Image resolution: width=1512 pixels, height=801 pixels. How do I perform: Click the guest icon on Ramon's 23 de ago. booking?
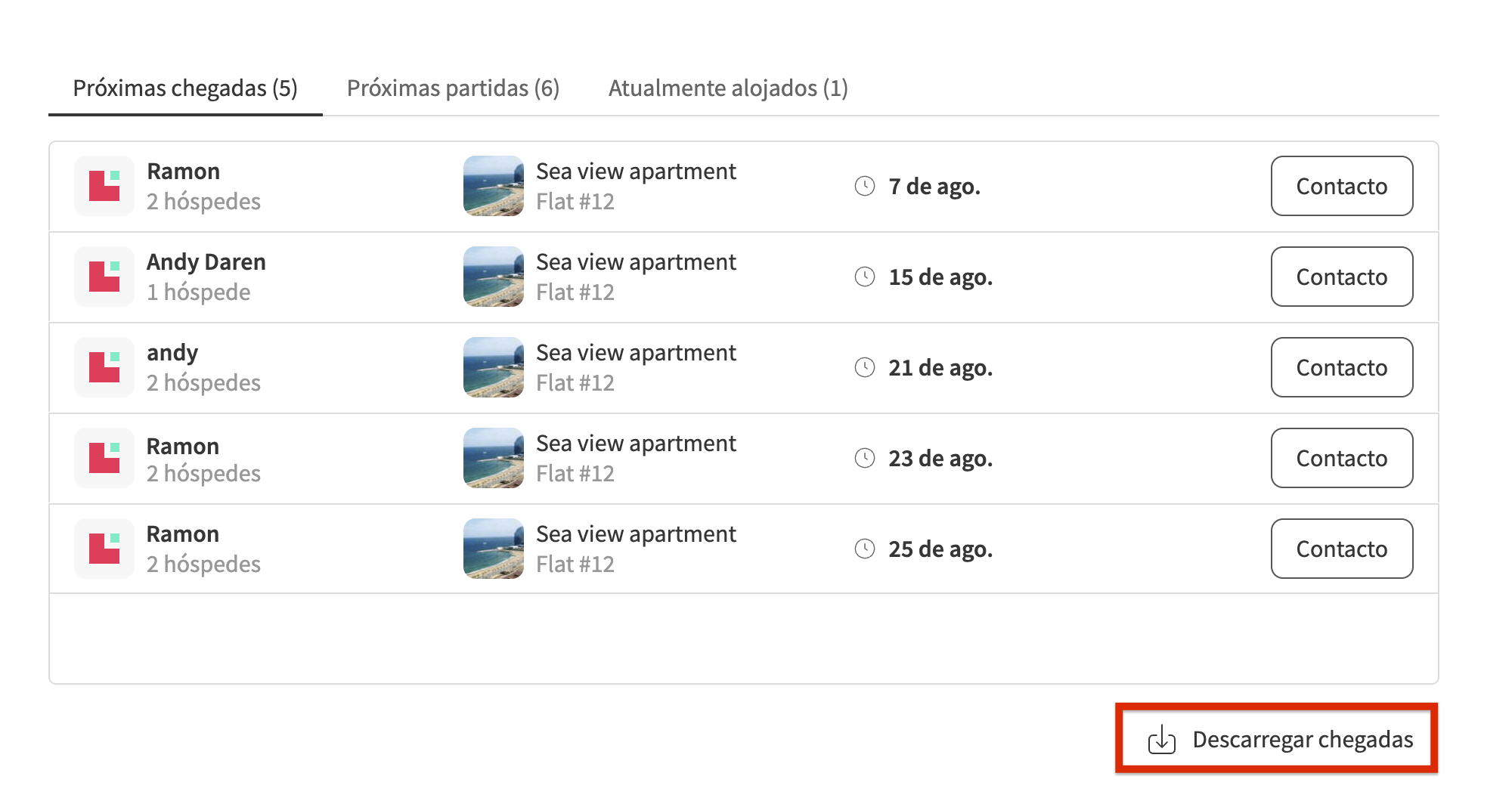coord(104,457)
